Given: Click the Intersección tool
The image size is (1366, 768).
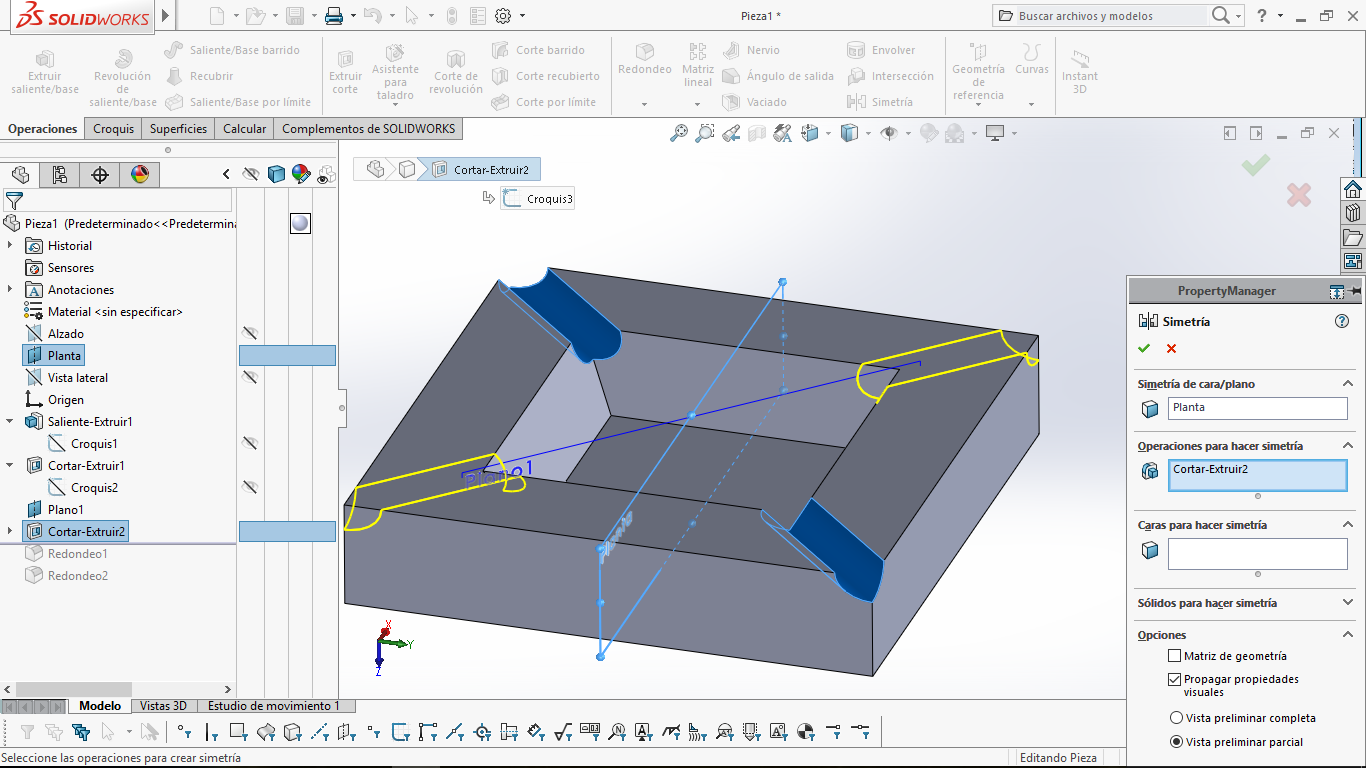Looking at the screenshot, I should point(890,76).
